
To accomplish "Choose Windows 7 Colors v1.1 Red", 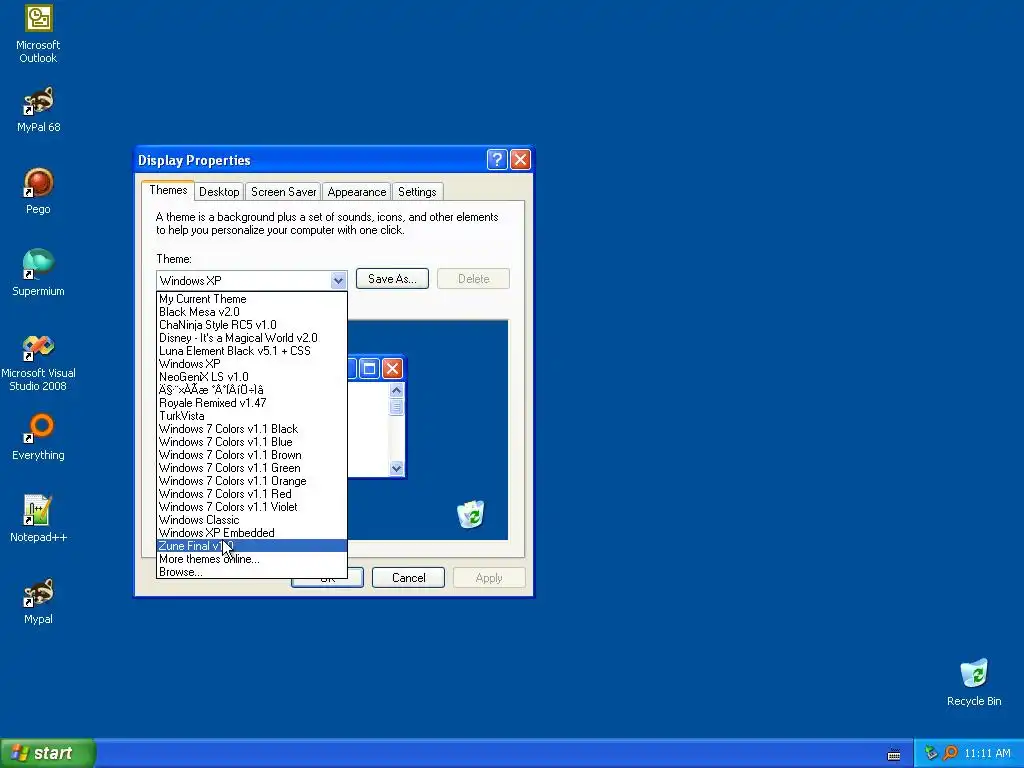I will coord(251,494).
